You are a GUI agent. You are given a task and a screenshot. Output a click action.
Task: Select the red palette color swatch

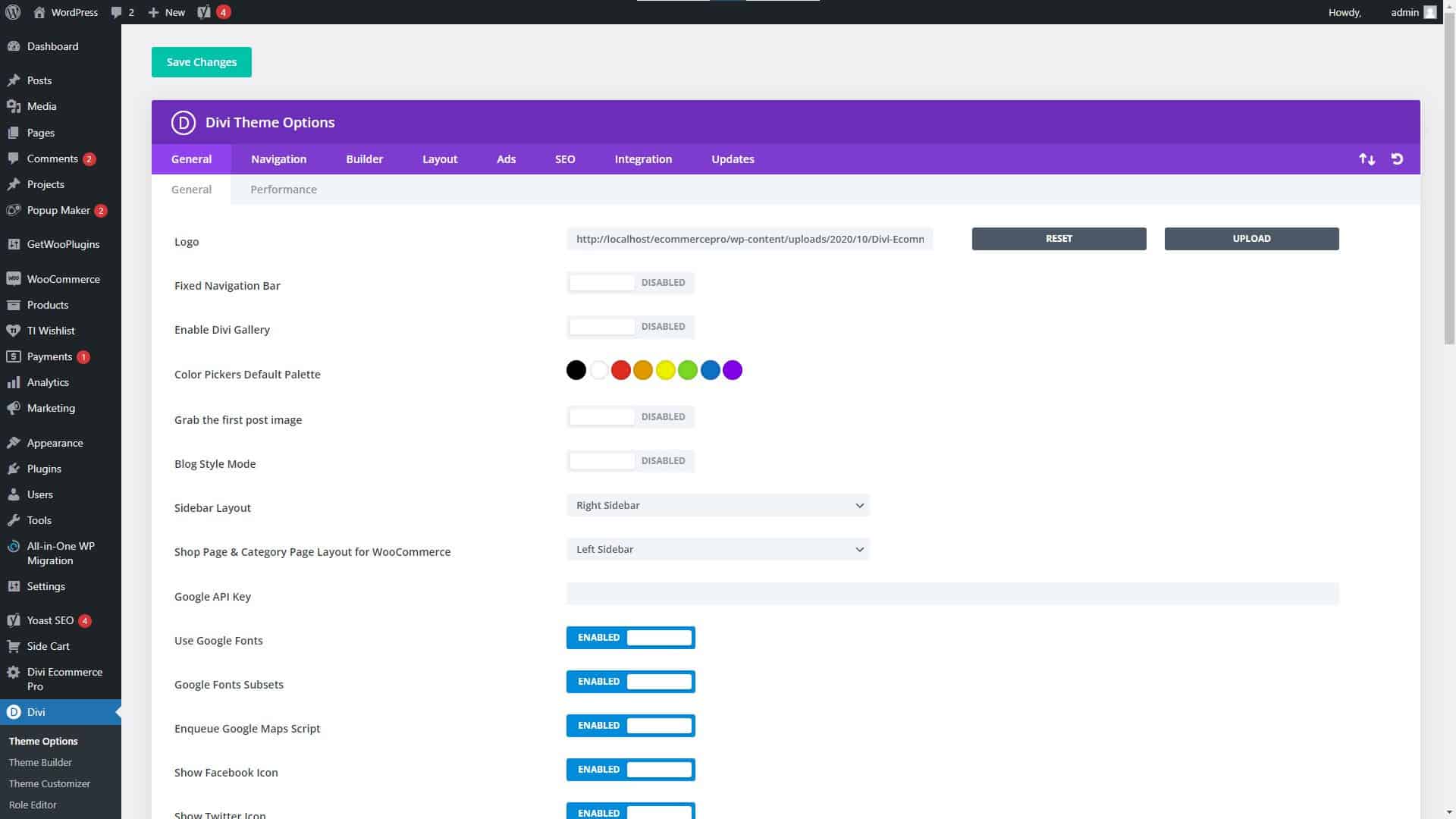click(x=620, y=371)
